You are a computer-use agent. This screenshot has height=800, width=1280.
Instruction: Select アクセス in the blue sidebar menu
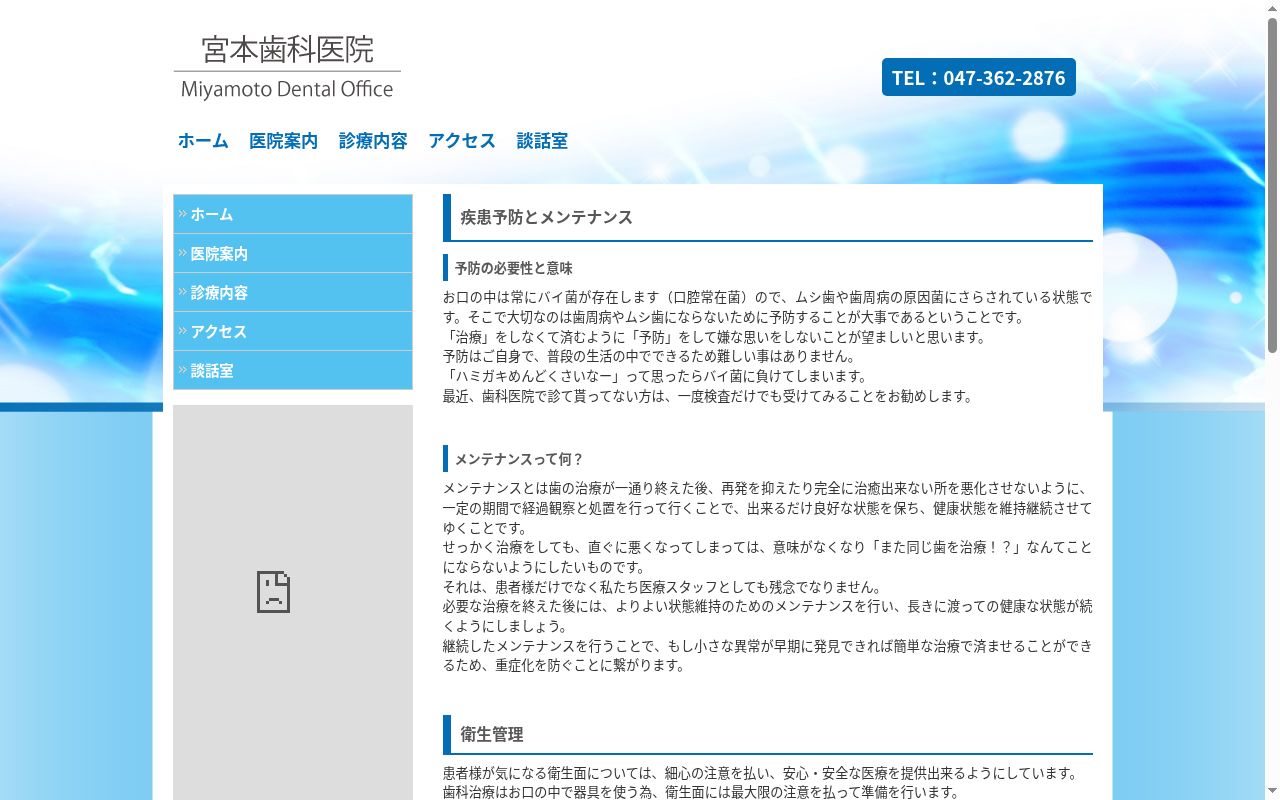point(293,331)
